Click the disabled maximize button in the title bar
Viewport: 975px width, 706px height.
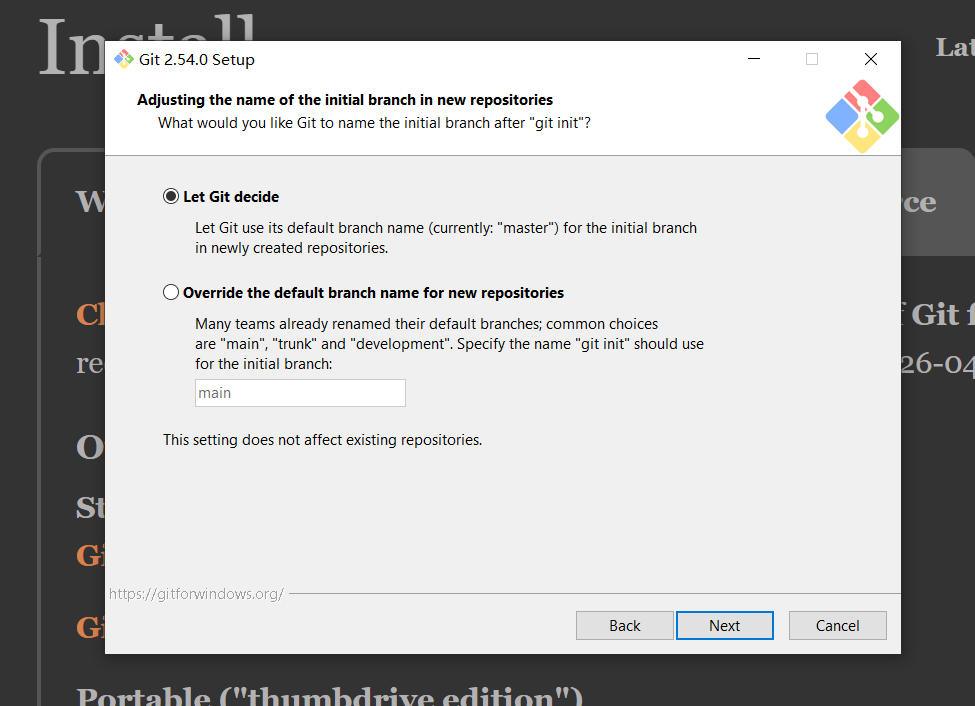[811, 59]
